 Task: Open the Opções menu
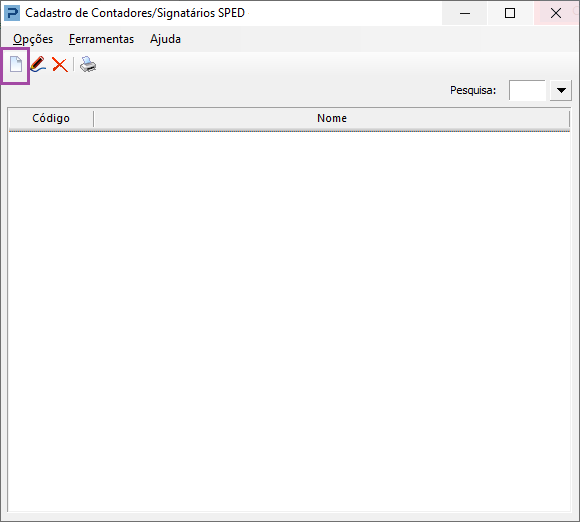coord(33,39)
